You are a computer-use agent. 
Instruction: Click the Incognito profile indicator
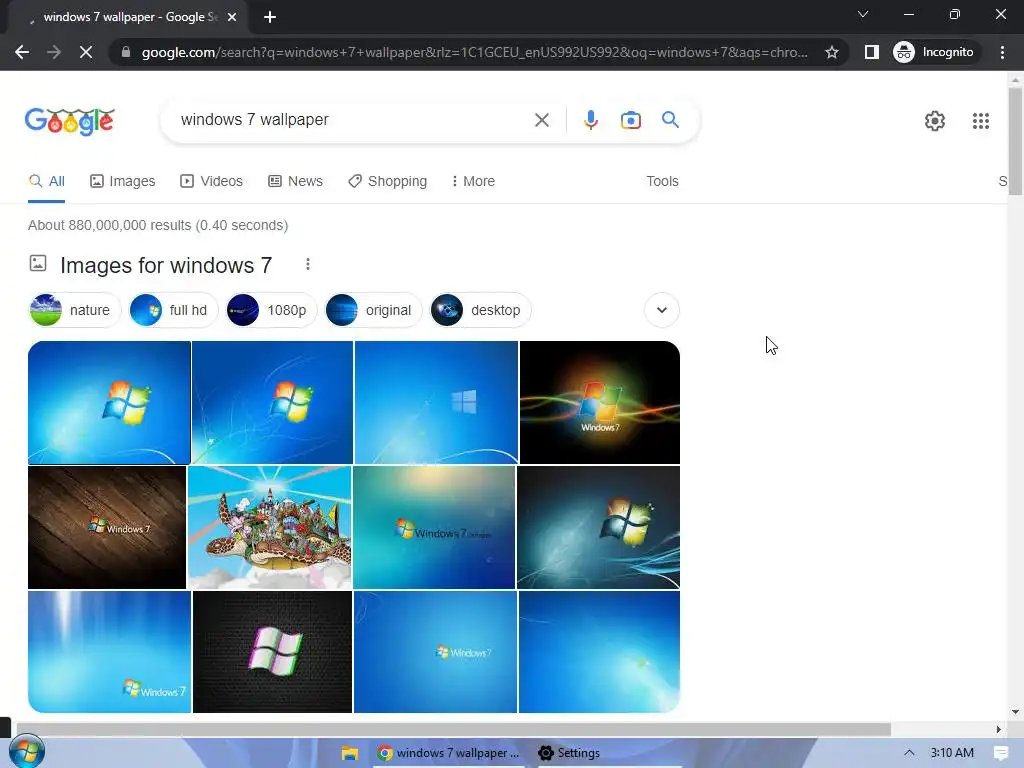pos(933,52)
